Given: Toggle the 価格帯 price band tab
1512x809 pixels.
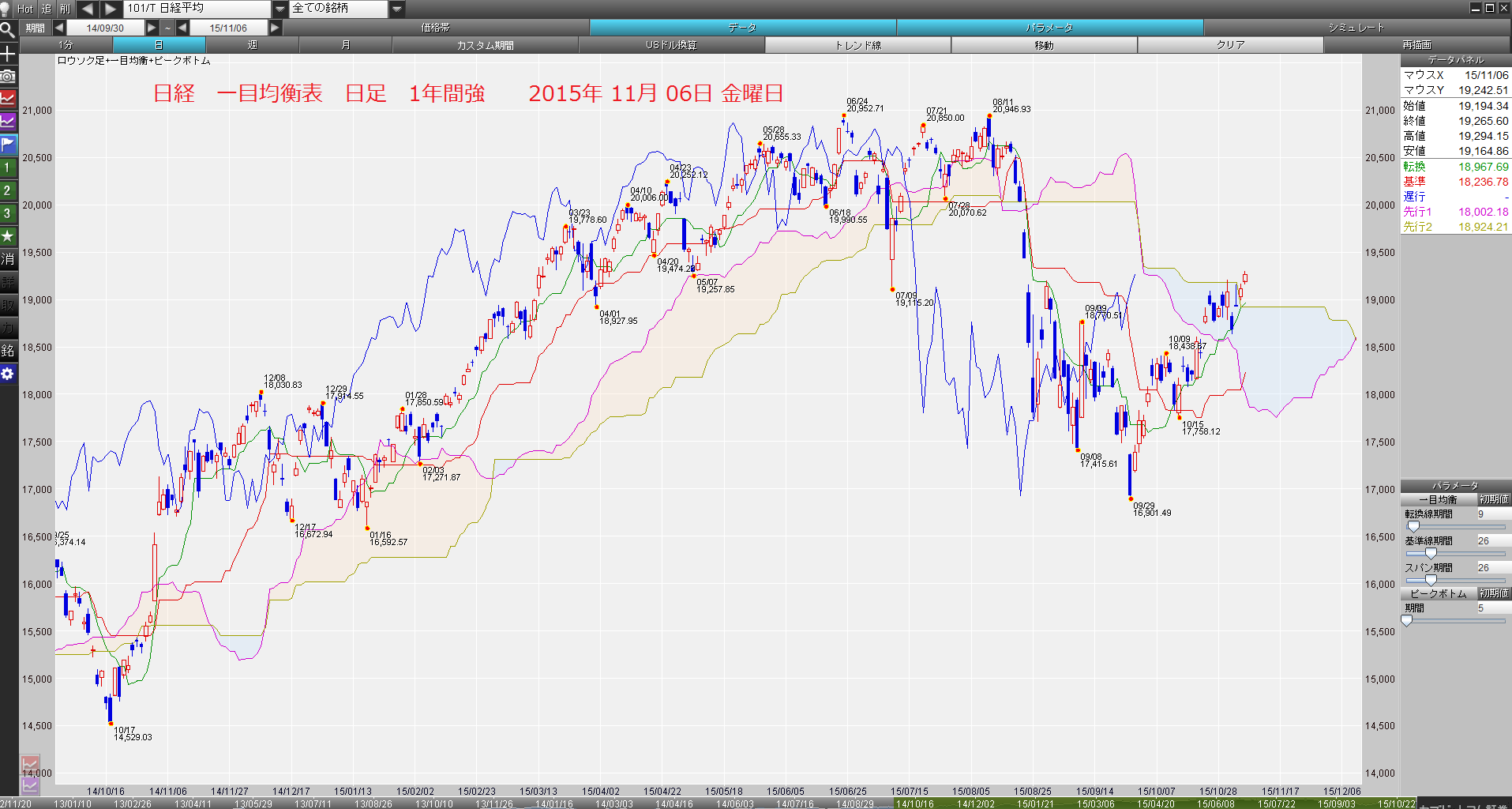Looking at the screenshot, I should coord(436,28).
